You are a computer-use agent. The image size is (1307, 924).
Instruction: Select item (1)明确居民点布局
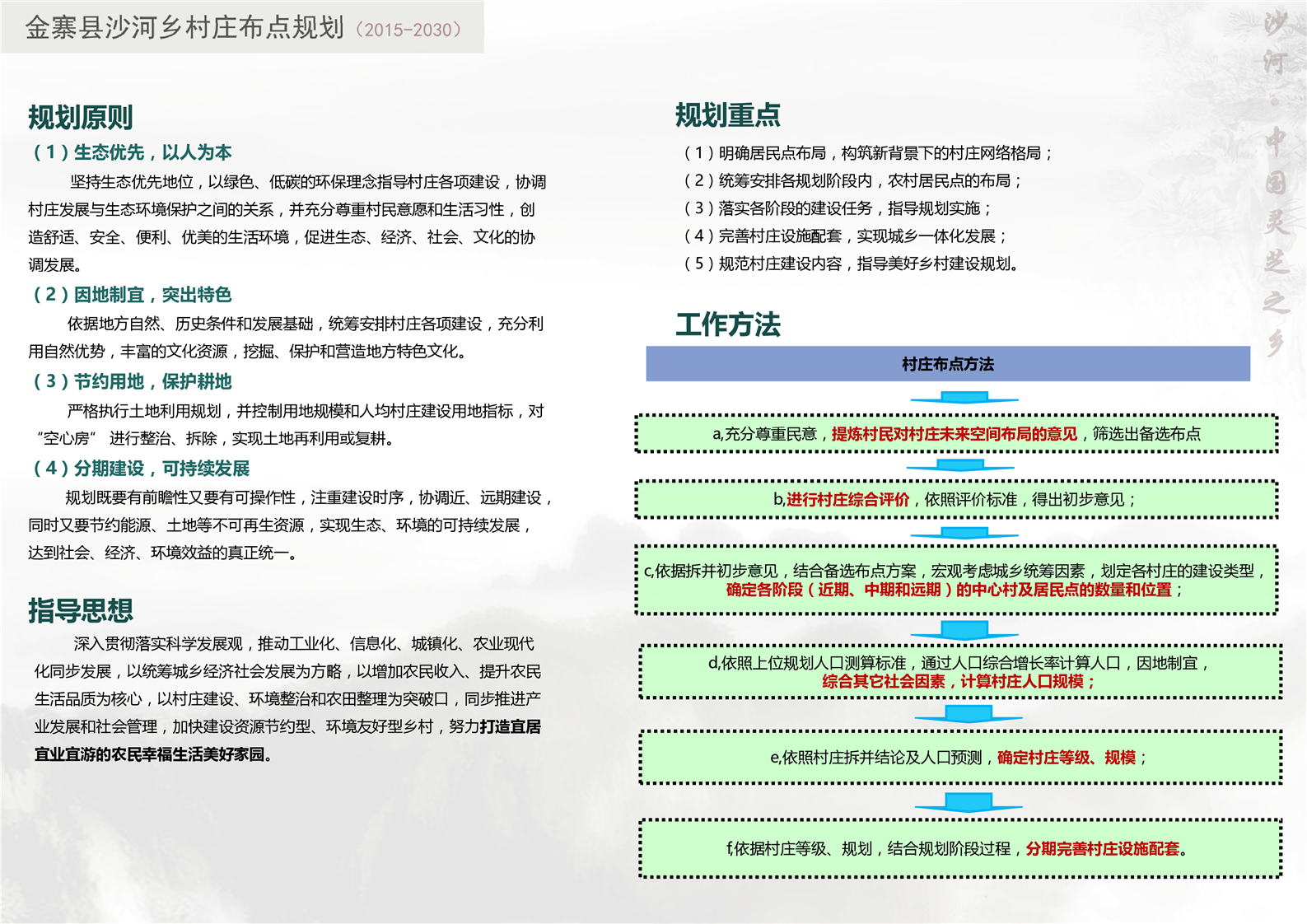pyautogui.click(x=868, y=153)
